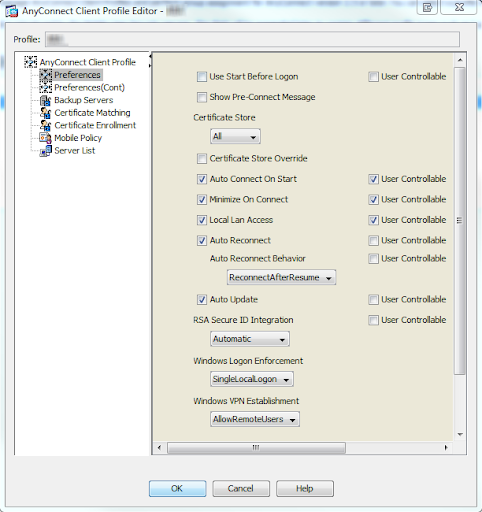Click the Backup Servers icon
This screenshot has width=482, height=512.
(x=46, y=100)
